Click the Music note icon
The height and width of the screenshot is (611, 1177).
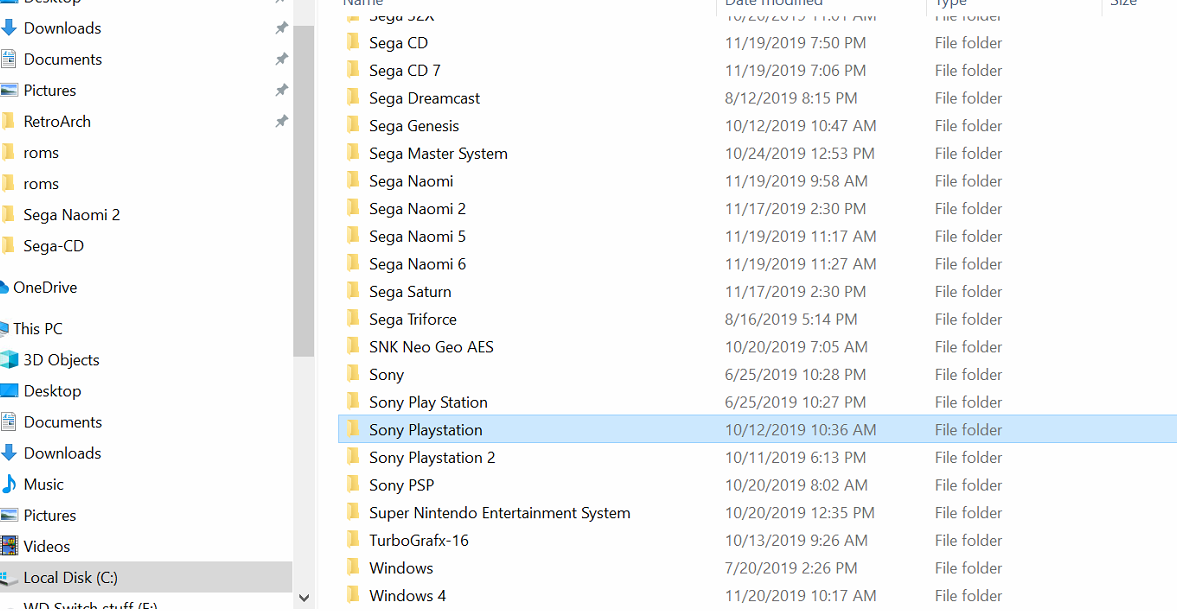[x=8, y=484]
